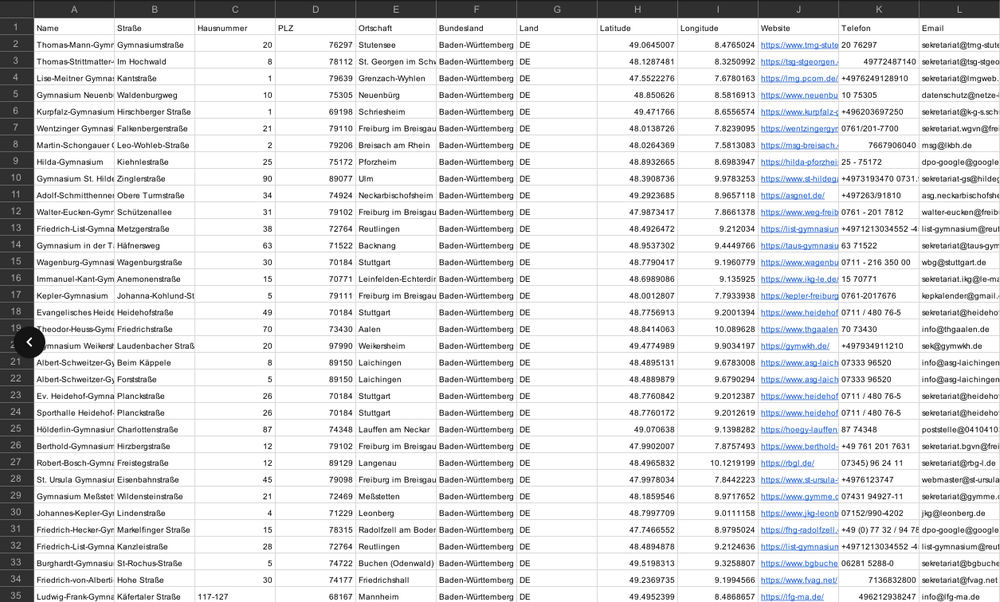Select the email cell 'jkg@leonberg.de'
The height and width of the screenshot is (602, 1000).
[x=959, y=513]
